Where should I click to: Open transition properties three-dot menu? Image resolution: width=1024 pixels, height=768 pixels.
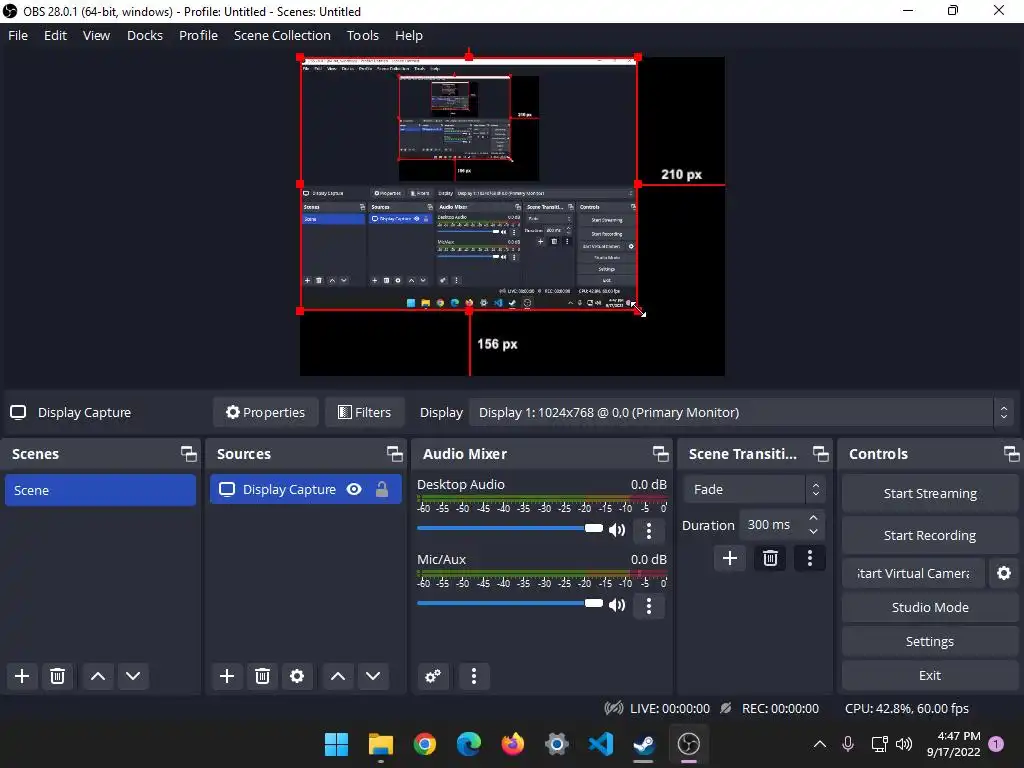(810, 558)
